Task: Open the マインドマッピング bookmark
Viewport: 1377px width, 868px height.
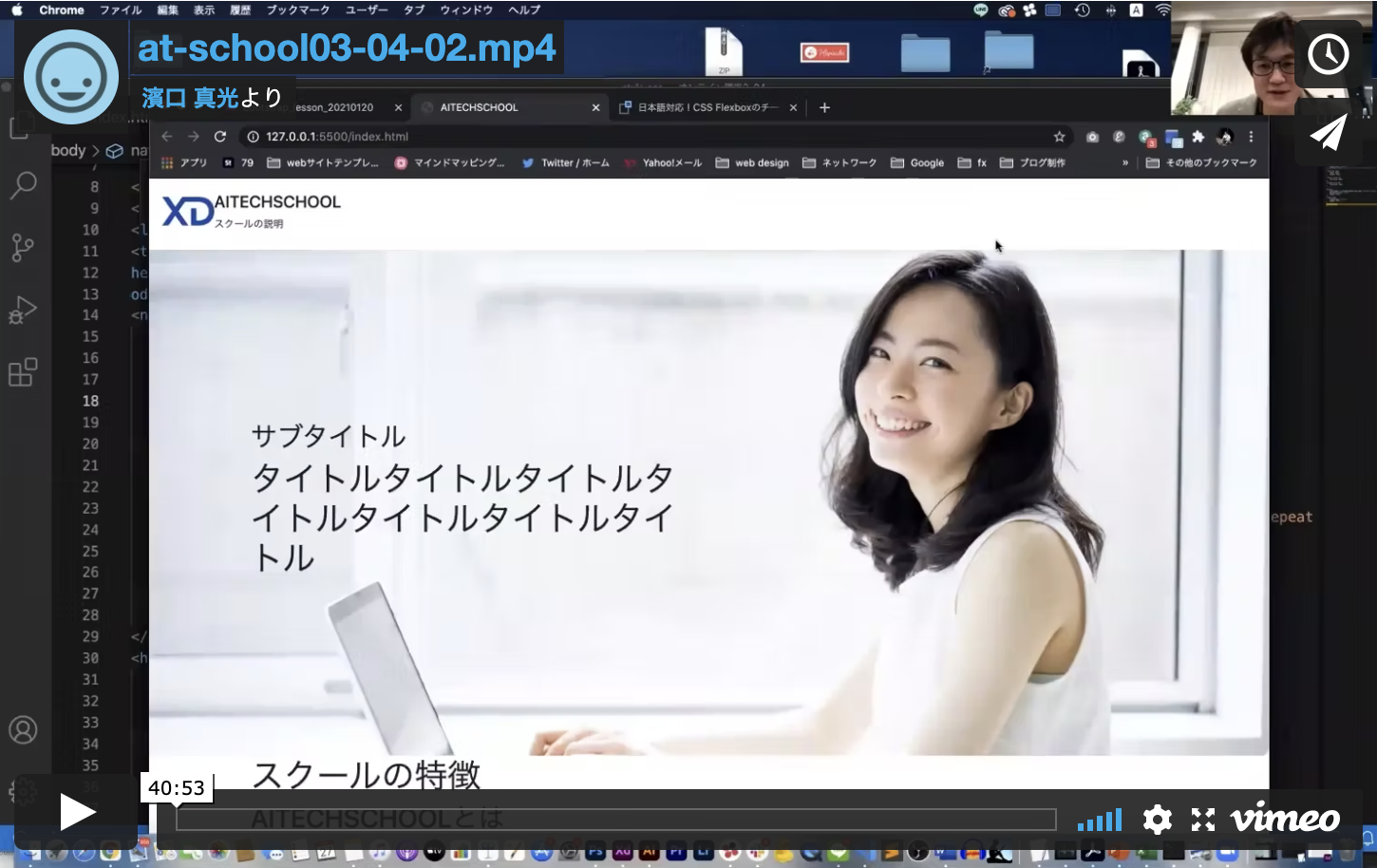Action: tap(450, 162)
